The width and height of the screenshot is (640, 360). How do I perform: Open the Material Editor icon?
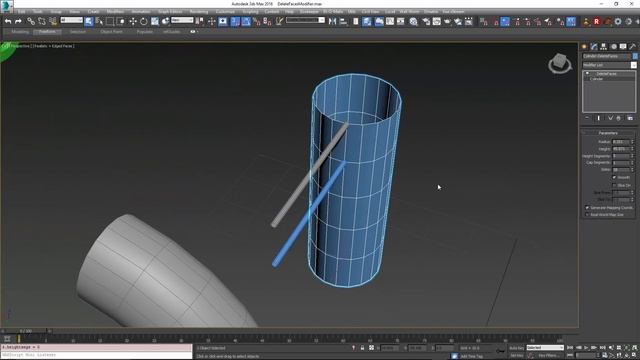(x=413, y=21)
